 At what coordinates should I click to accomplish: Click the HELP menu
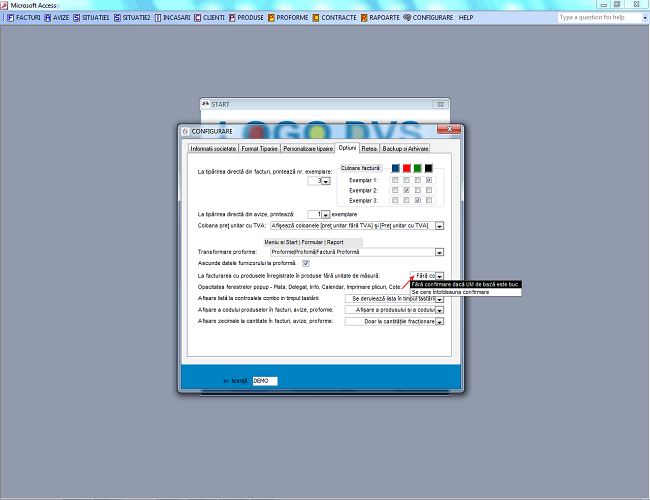[x=466, y=17]
